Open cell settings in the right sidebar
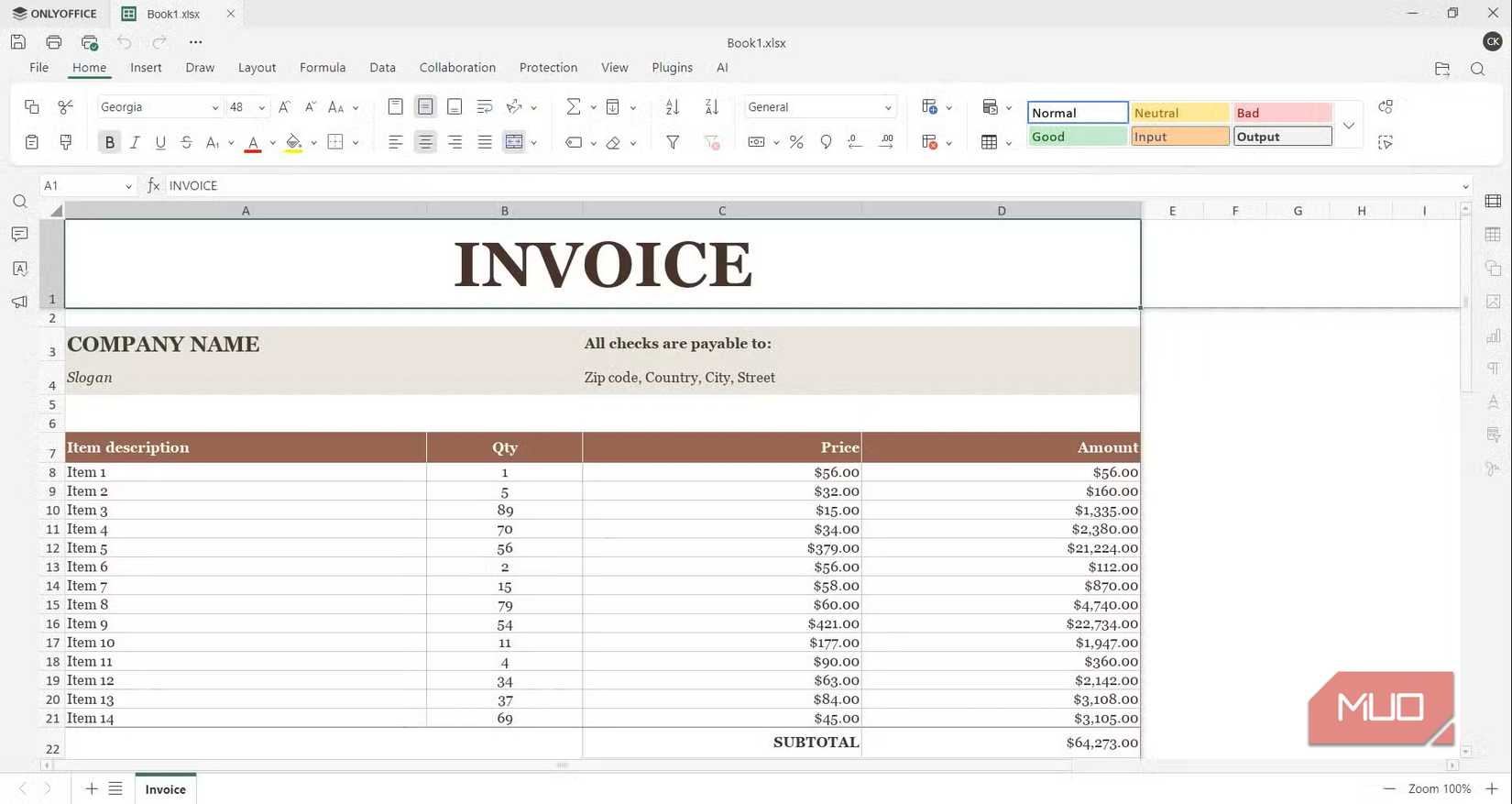This screenshot has height=804, width=1512. (x=1494, y=201)
